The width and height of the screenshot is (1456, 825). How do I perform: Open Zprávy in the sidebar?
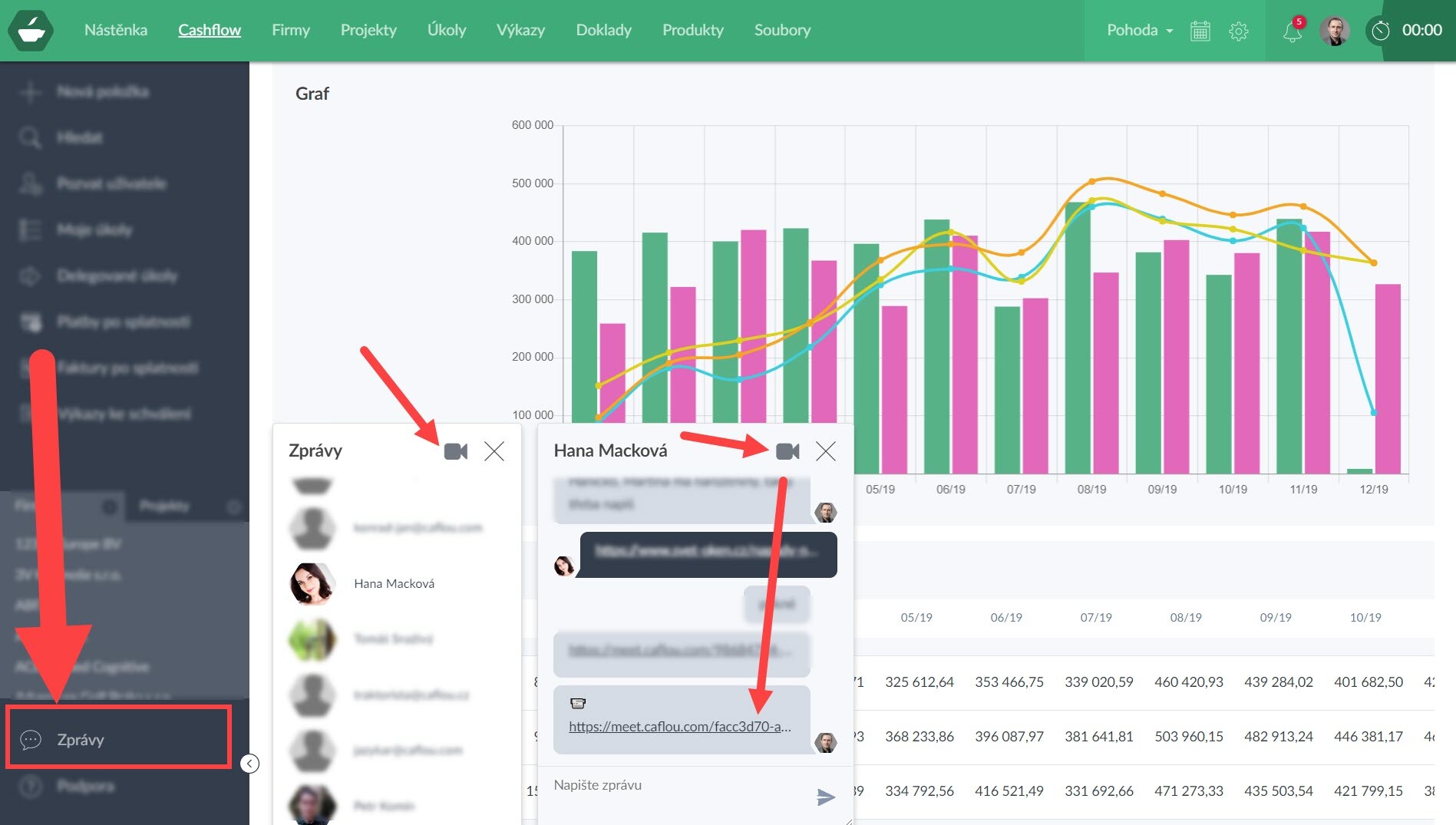pyautogui.click(x=81, y=740)
